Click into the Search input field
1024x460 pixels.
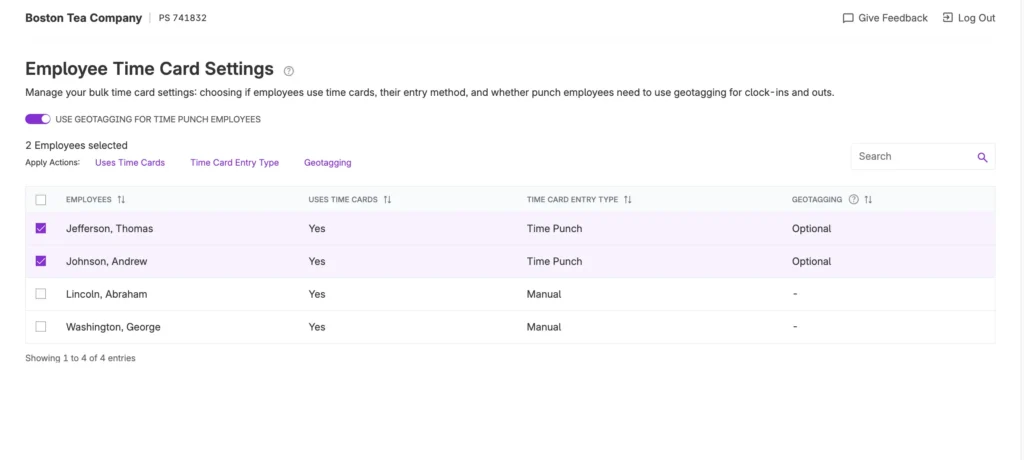pos(912,157)
